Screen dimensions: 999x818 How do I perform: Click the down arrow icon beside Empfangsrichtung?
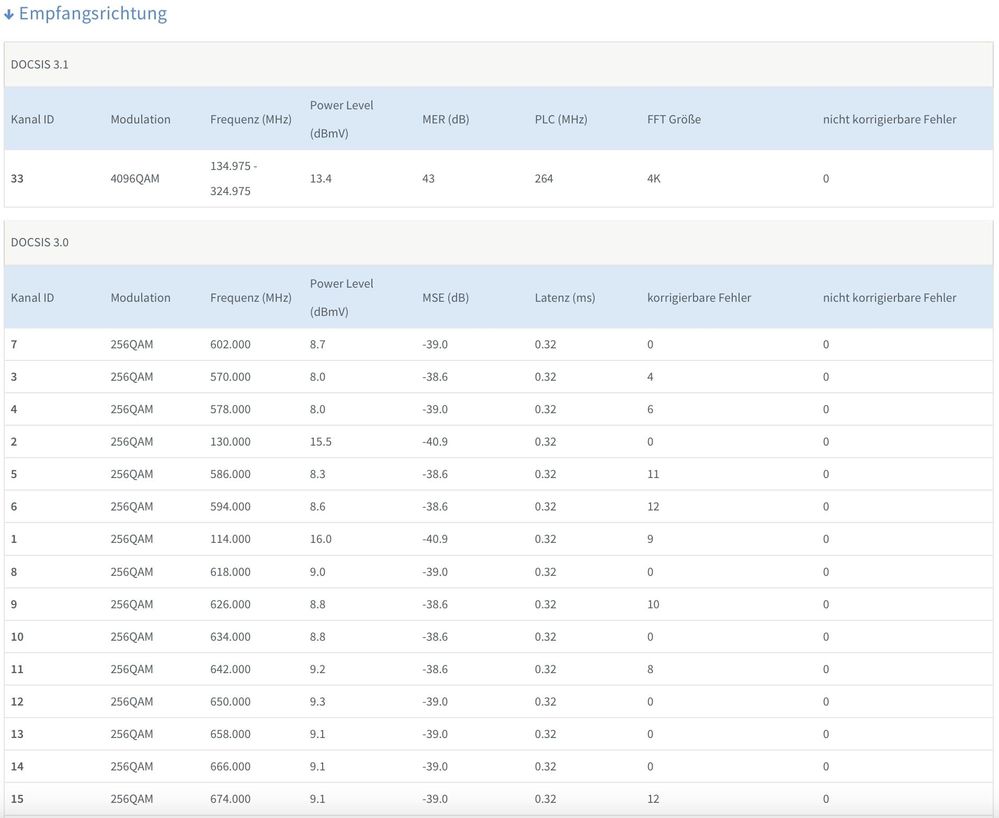[x=9, y=15]
